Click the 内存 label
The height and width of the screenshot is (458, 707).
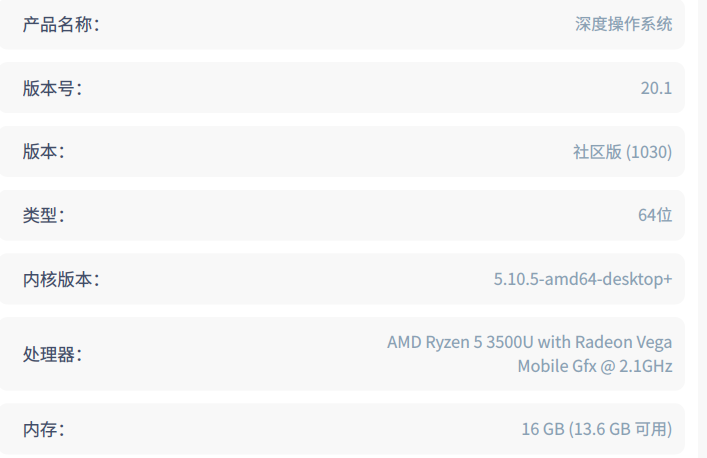pyautogui.click(x=43, y=430)
